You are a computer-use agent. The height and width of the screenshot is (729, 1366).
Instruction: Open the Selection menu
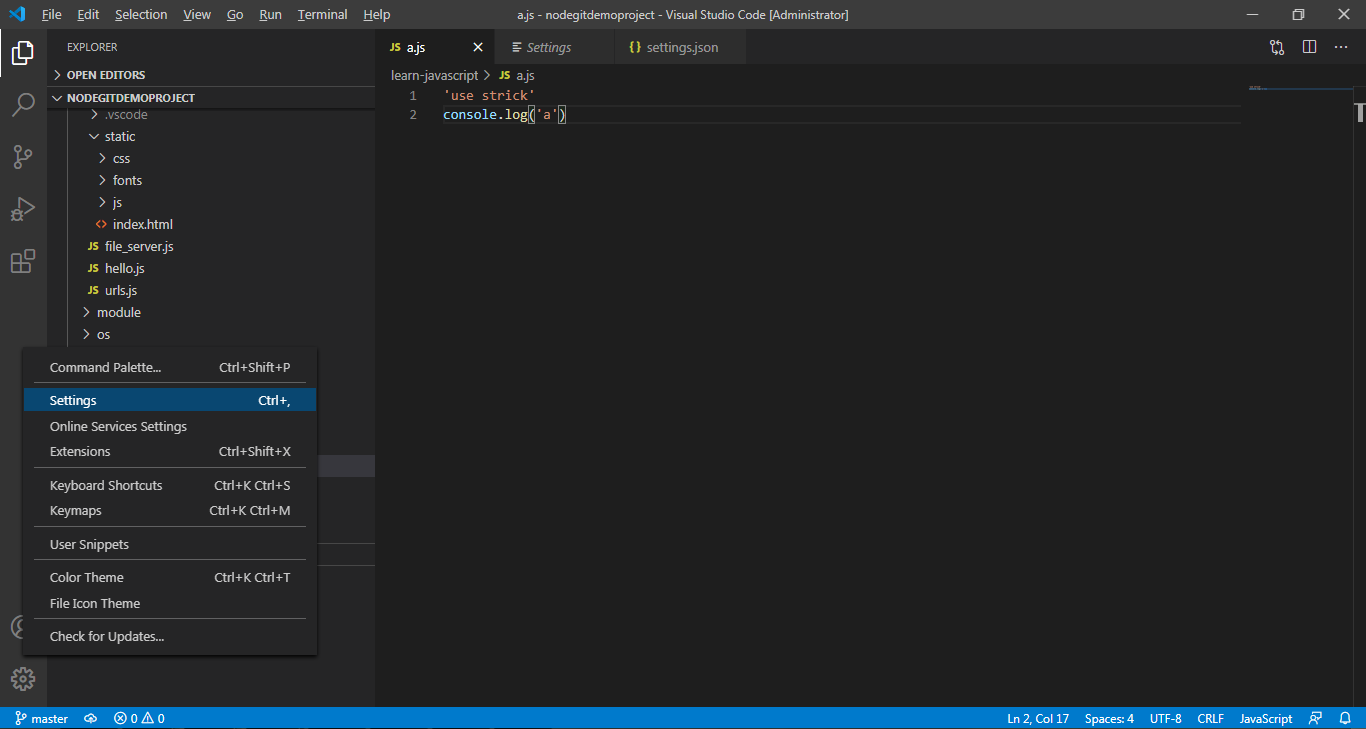click(141, 14)
